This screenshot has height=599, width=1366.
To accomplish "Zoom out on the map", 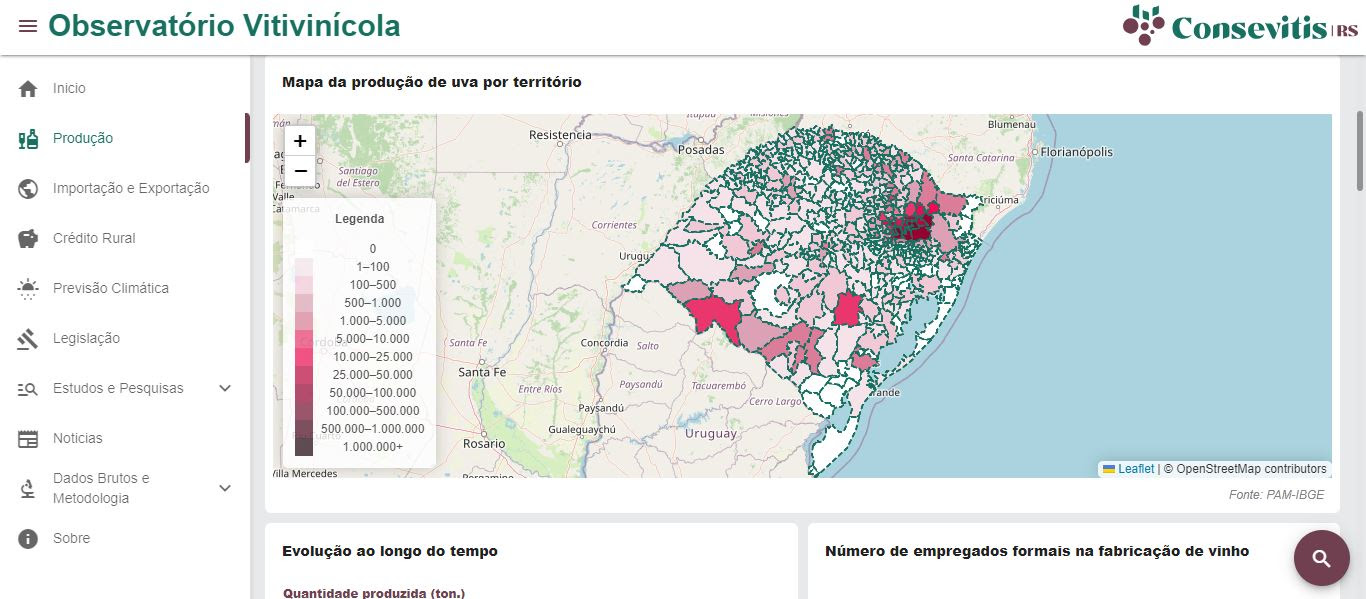I will point(300,172).
